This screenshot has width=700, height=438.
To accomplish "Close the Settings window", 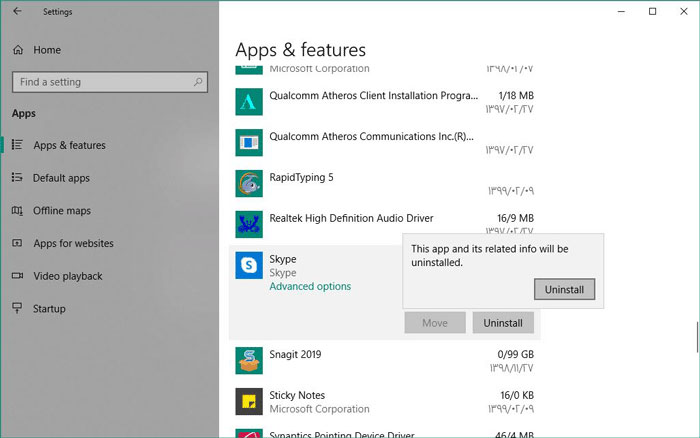I will pos(683,12).
